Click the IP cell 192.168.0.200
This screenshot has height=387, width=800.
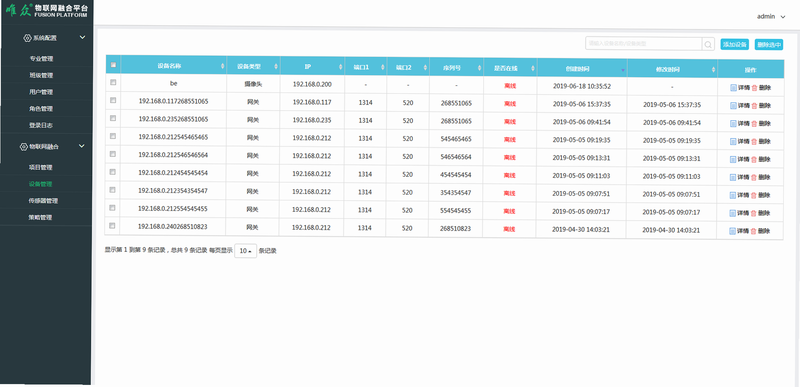click(x=312, y=84)
